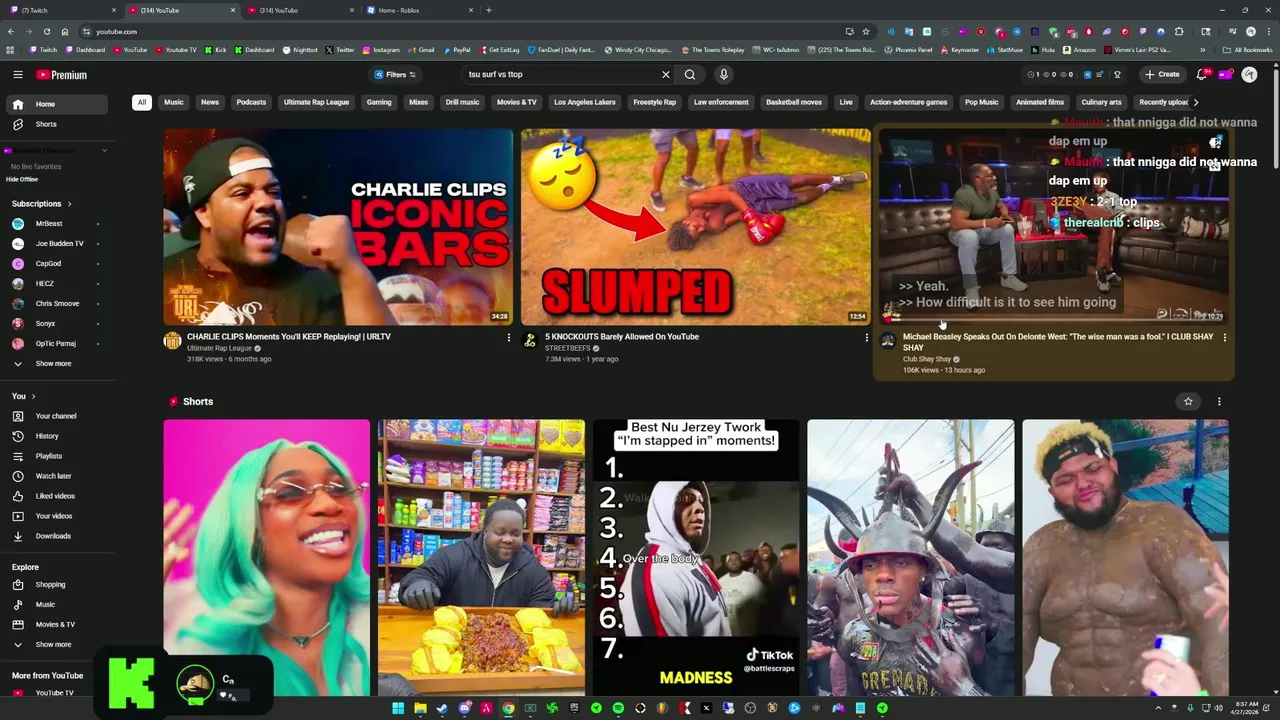Expand the Subscriptions section chevron

pos(69,204)
